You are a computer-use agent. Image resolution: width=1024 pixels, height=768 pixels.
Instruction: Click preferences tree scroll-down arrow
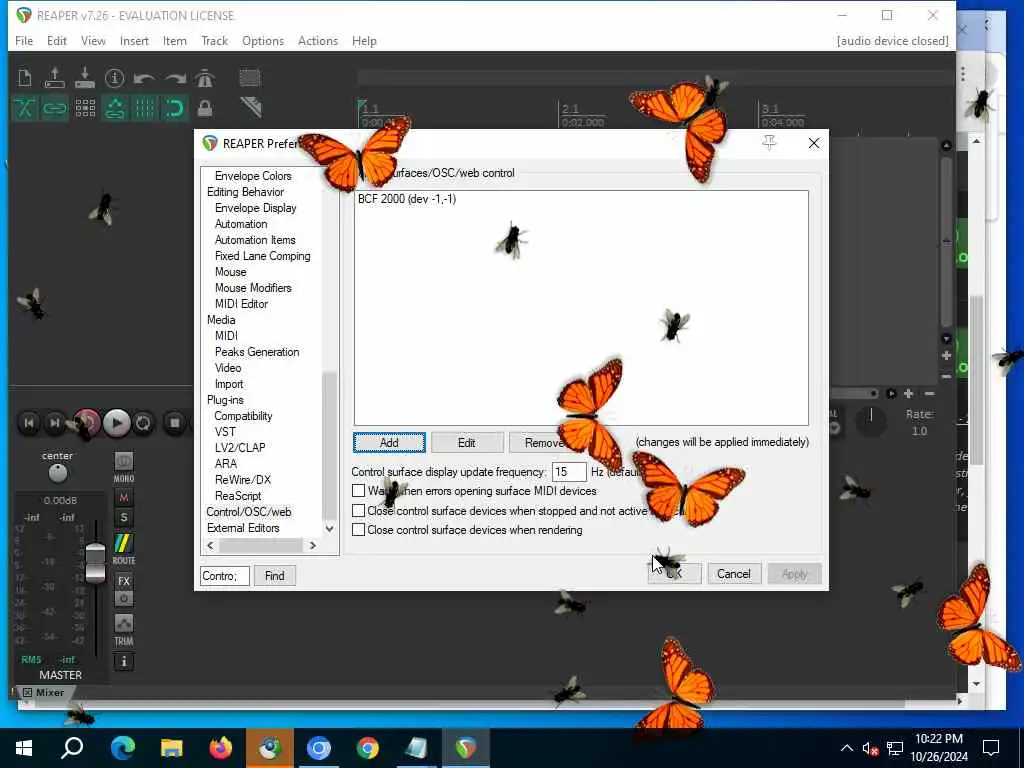[x=330, y=528]
